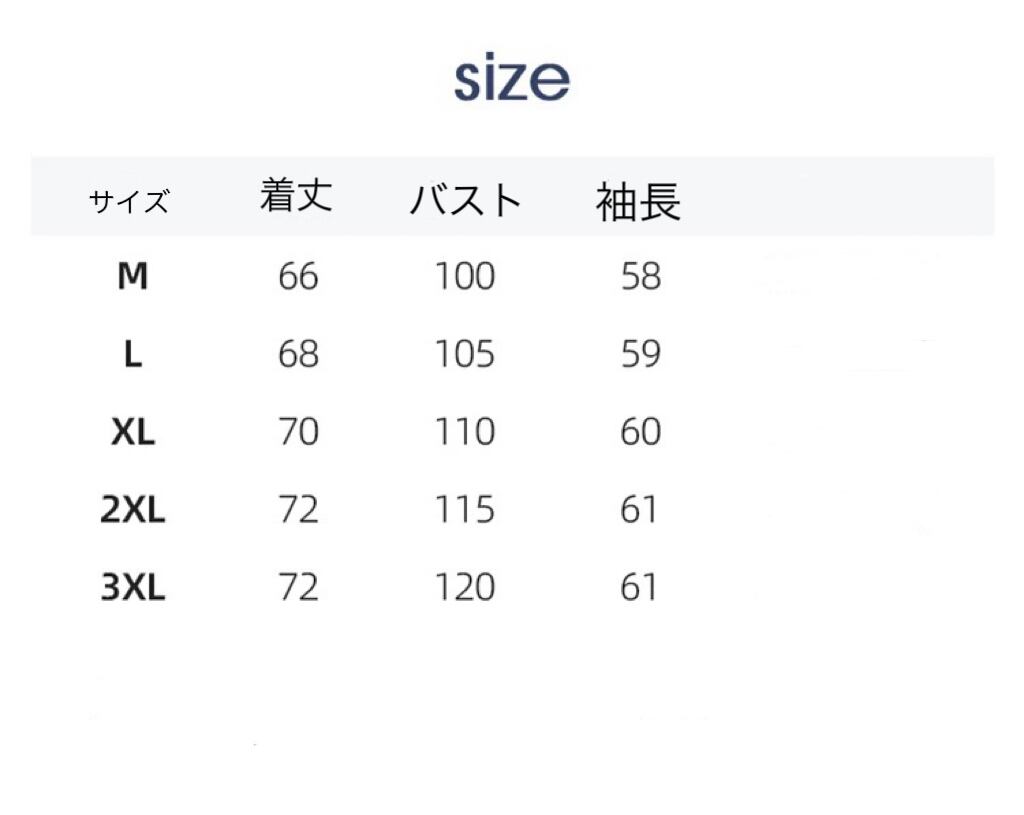Click the sleeve value 58 for M
The image size is (1024, 815).
pyautogui.click(x=640, y=276)
